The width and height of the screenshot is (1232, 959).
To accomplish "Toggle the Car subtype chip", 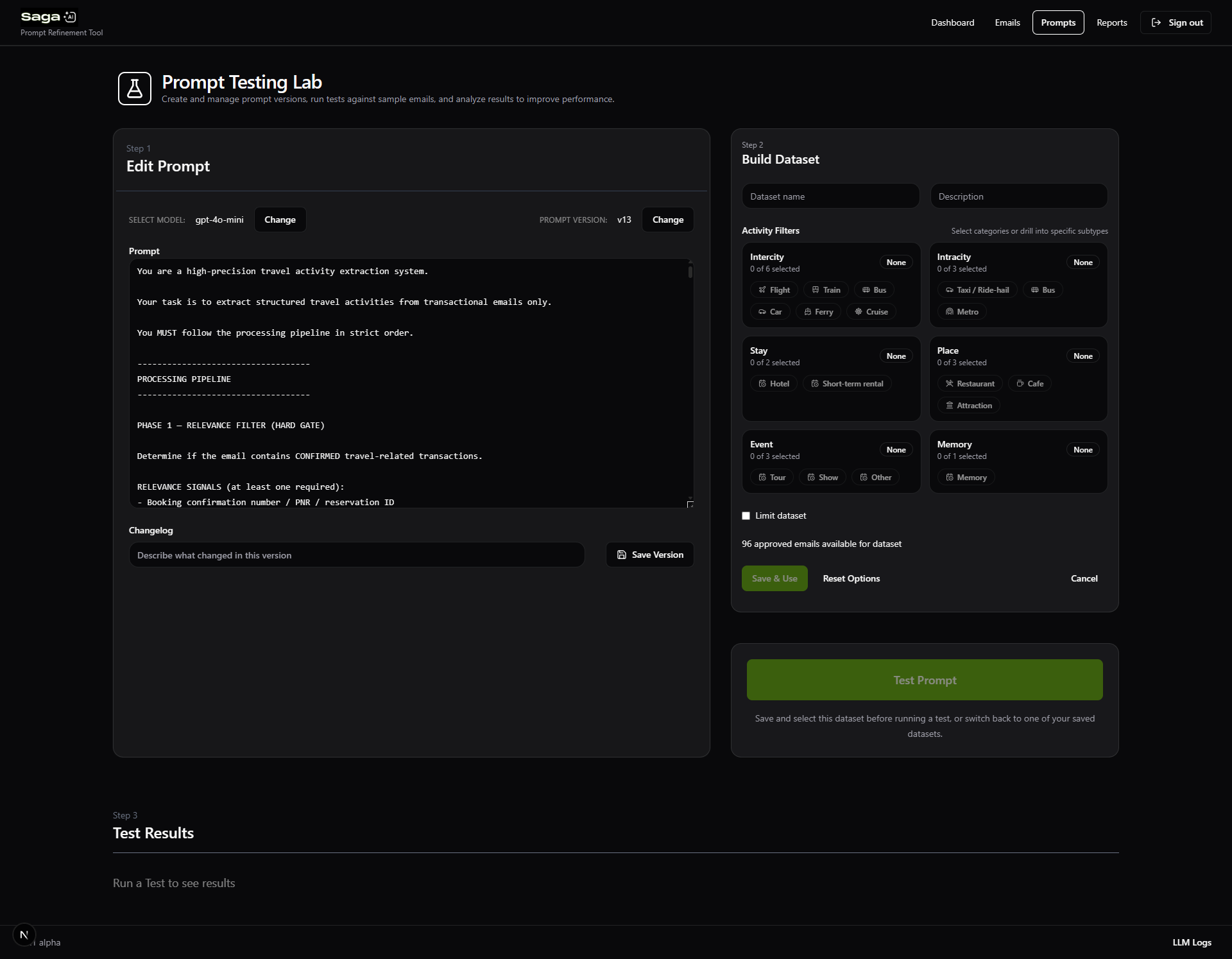I will [x=770, y=312].
